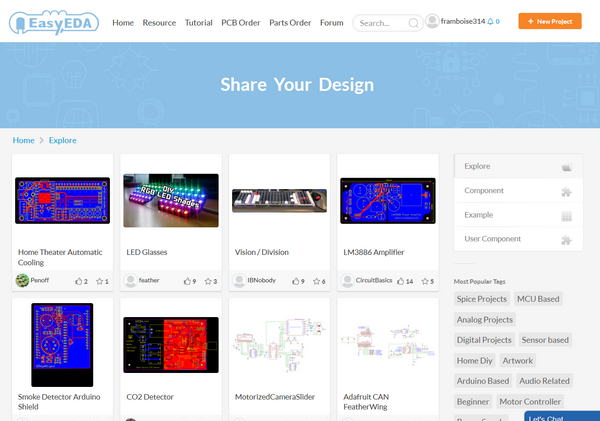Open the Vision / Division thumbnail
Screen dimensions: 600x421
click(279, 201)
